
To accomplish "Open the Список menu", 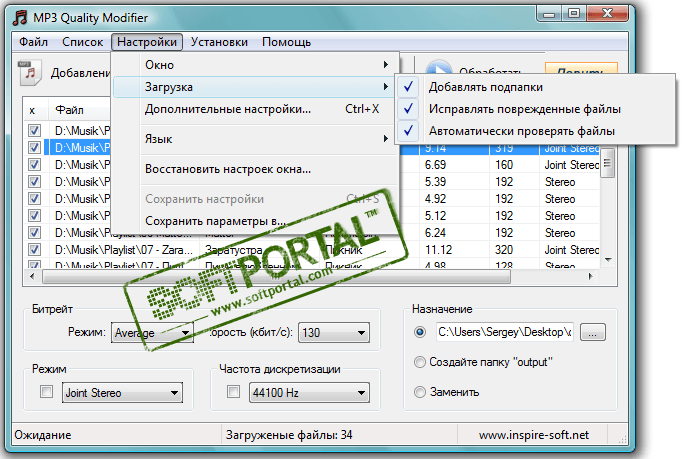I will pyautogui.click(x=83, y=42).
